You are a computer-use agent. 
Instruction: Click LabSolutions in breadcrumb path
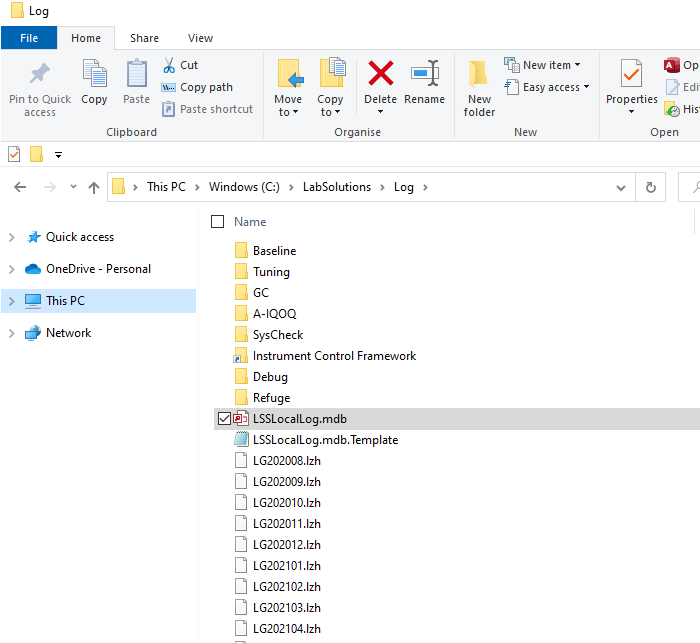(x=337, y=187)
